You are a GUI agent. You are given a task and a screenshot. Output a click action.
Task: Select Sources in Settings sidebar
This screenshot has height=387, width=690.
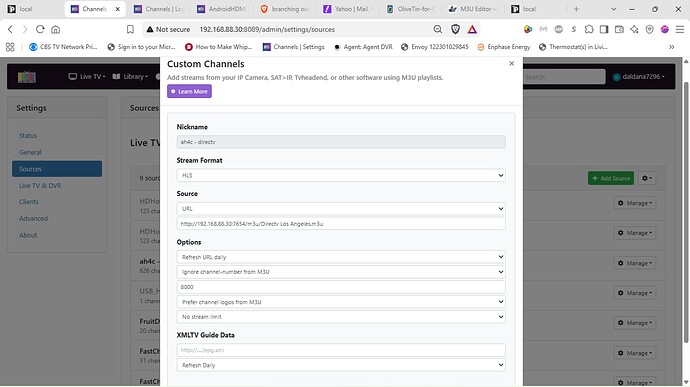pos(57,169)
